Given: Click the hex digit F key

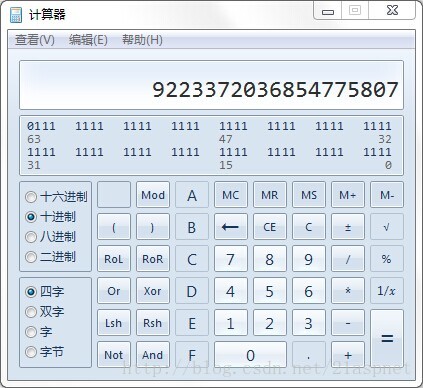Looking at the screenshot, I should coord(192,355).
